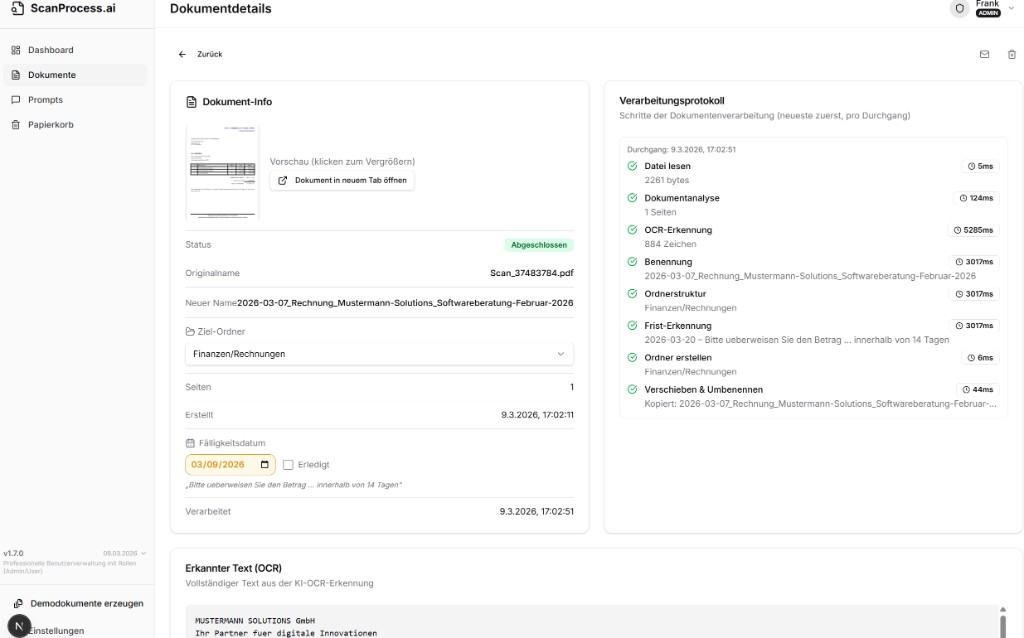Viewport: 1024px width, 638px height.
Task: Click the Dashboard grid icon
Action: pos(16,50)
